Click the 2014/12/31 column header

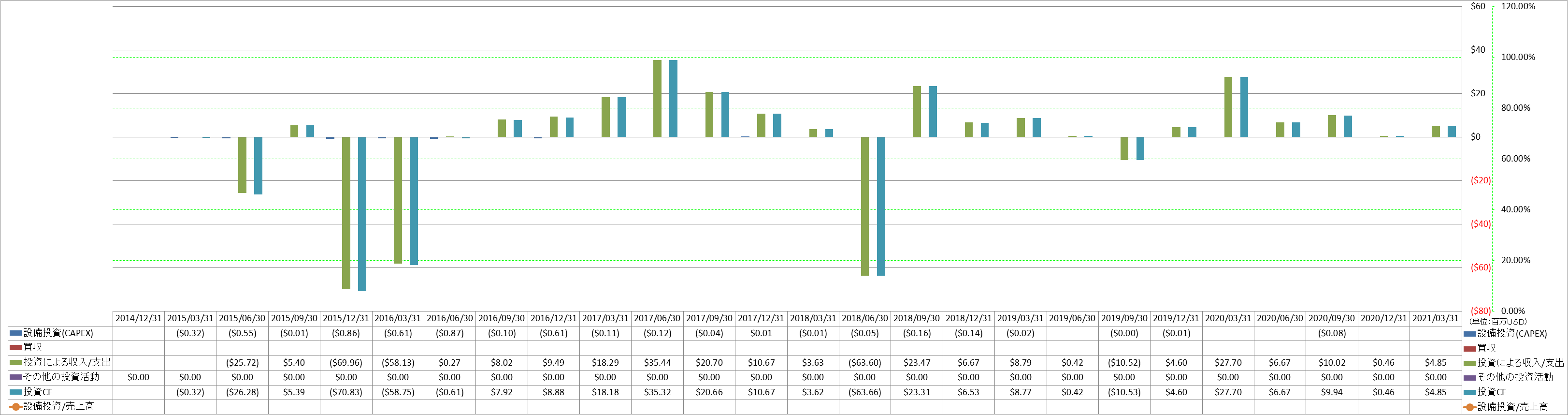[x=139, y=318]
